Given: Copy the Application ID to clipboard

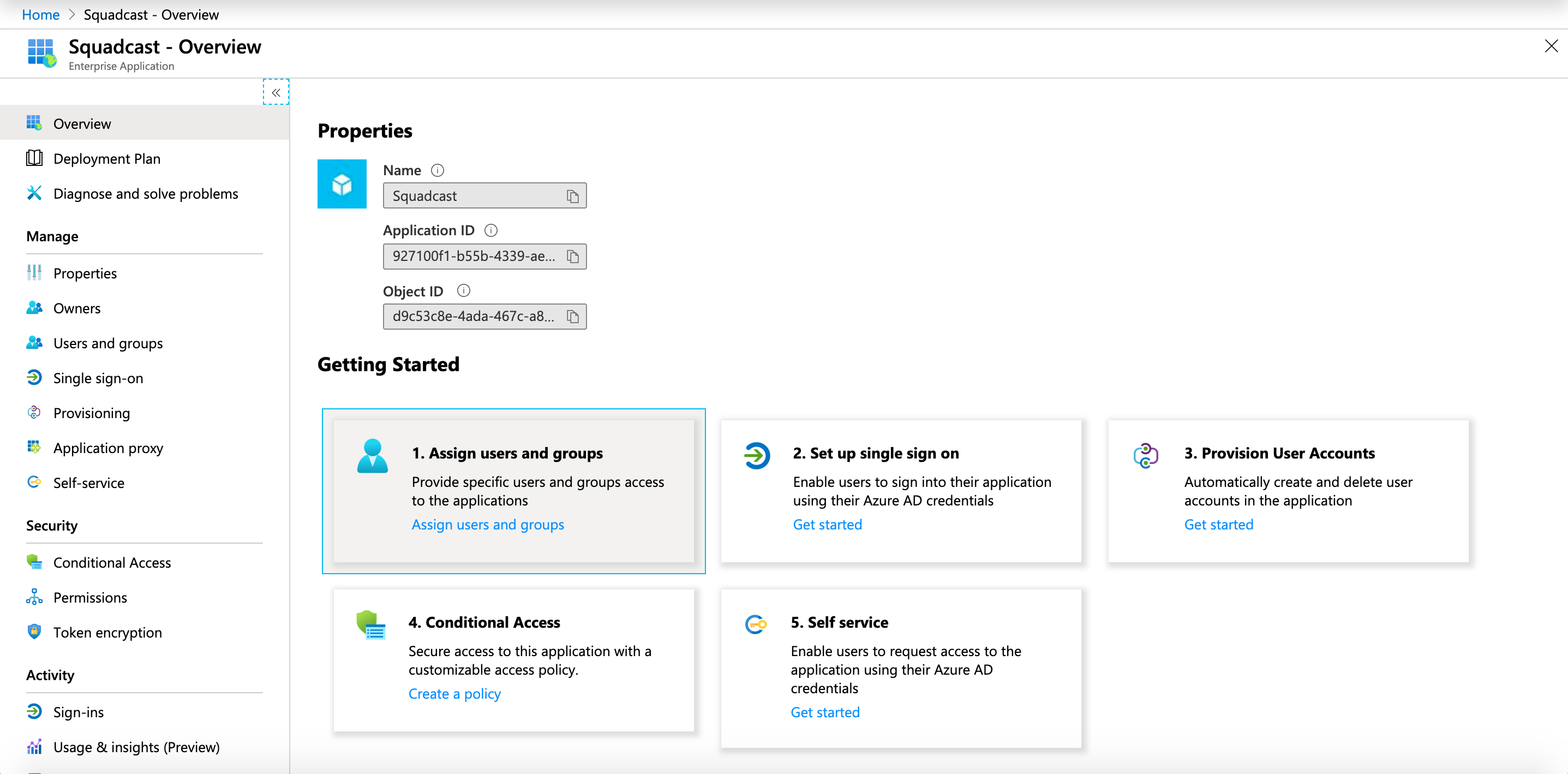Looking at the screenshot, I should coord(572,257).
